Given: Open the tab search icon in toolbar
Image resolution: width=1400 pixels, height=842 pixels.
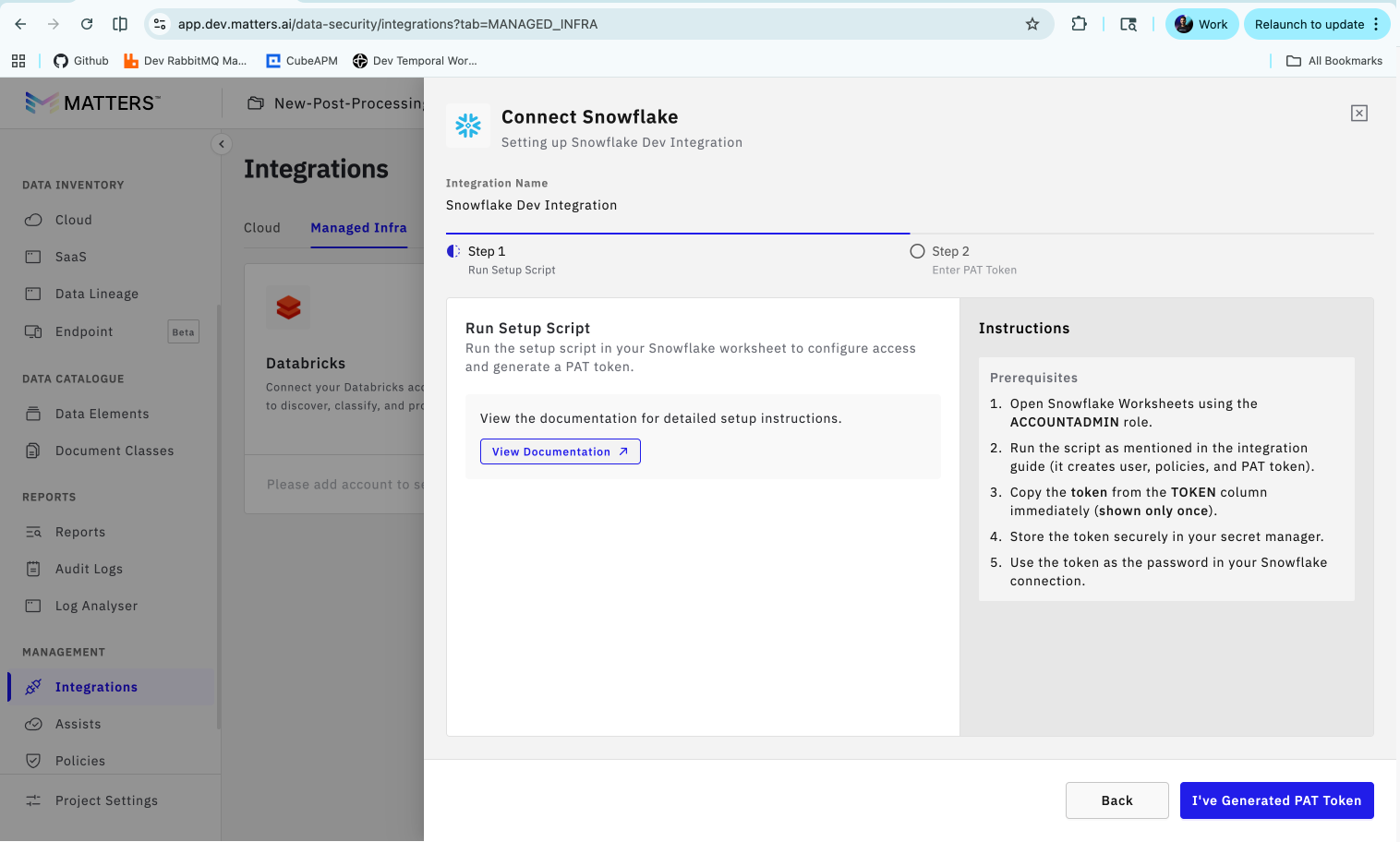Looking at the screenshot, I should pos(1128,24).
